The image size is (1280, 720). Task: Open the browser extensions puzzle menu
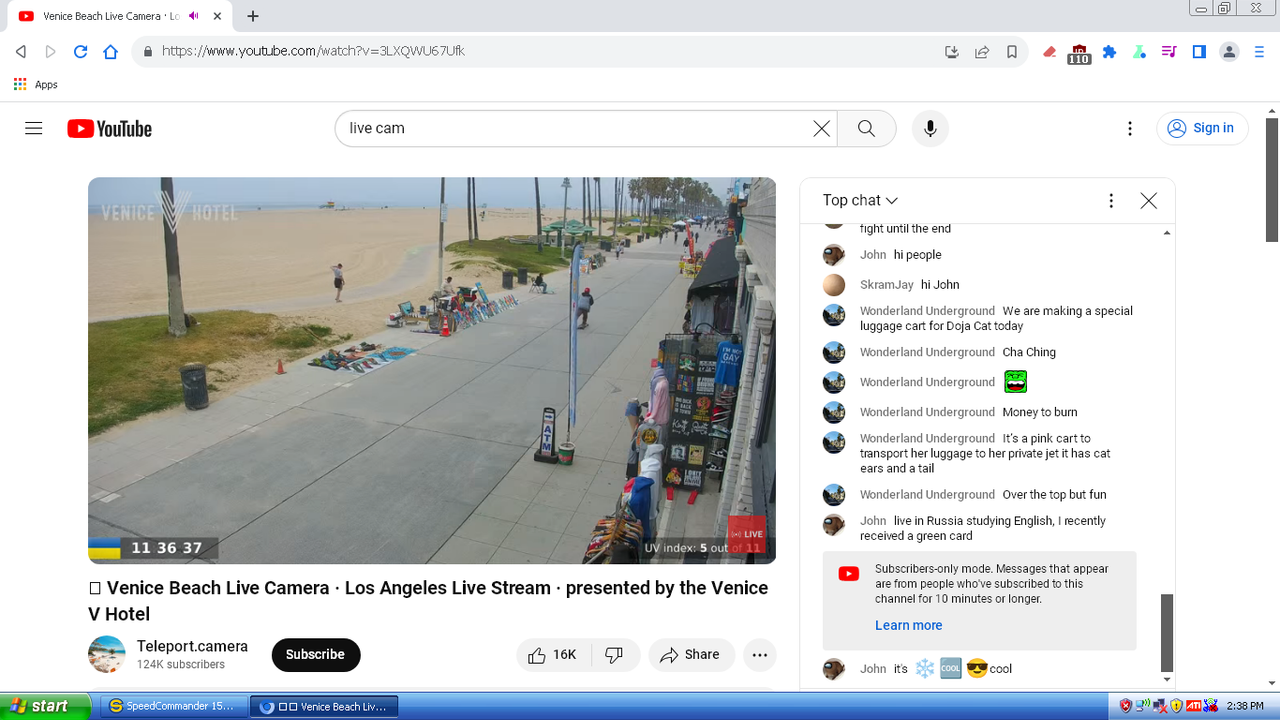[1109, 52]
